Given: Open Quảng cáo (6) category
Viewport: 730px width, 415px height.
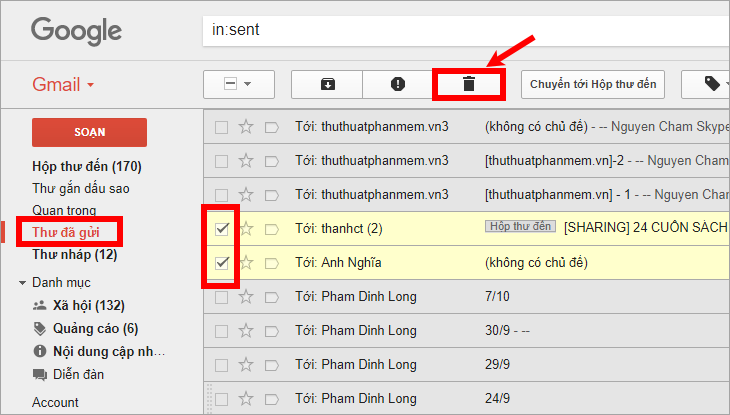Looking at the screenshot, I should point(95,329).
